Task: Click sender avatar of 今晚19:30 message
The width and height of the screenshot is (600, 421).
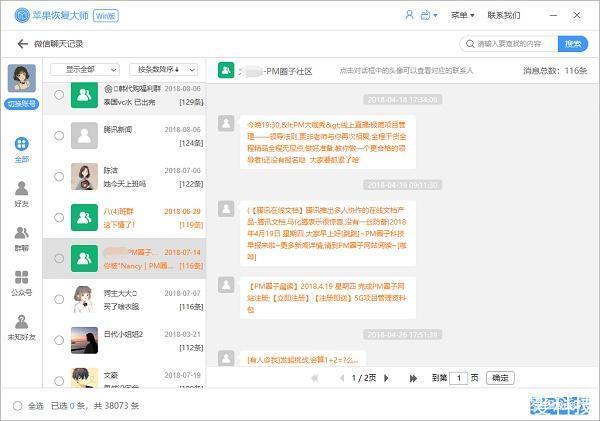Action: pos(226,123)
